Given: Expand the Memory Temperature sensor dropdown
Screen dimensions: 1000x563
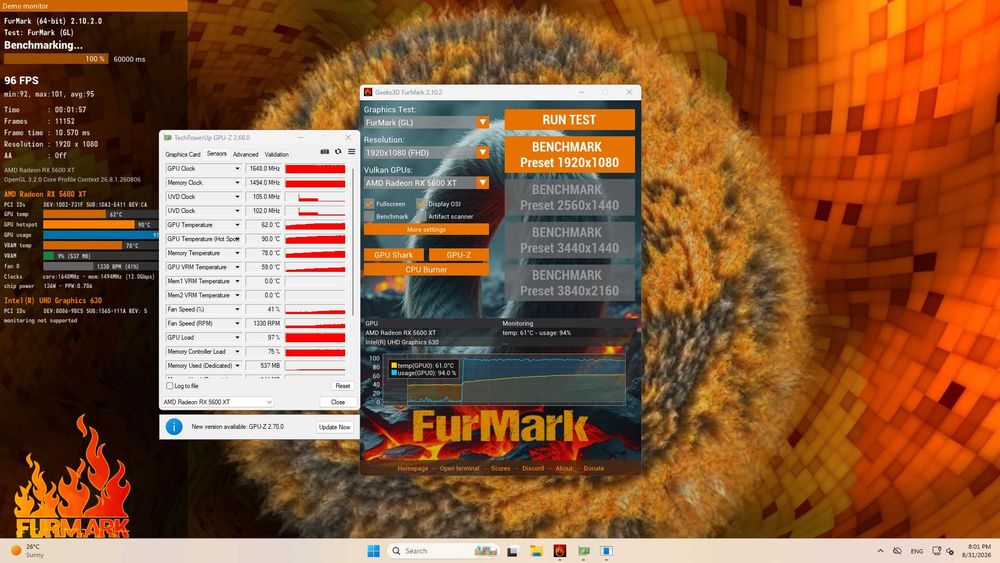Looking at the screenshot, I should 237,253.
